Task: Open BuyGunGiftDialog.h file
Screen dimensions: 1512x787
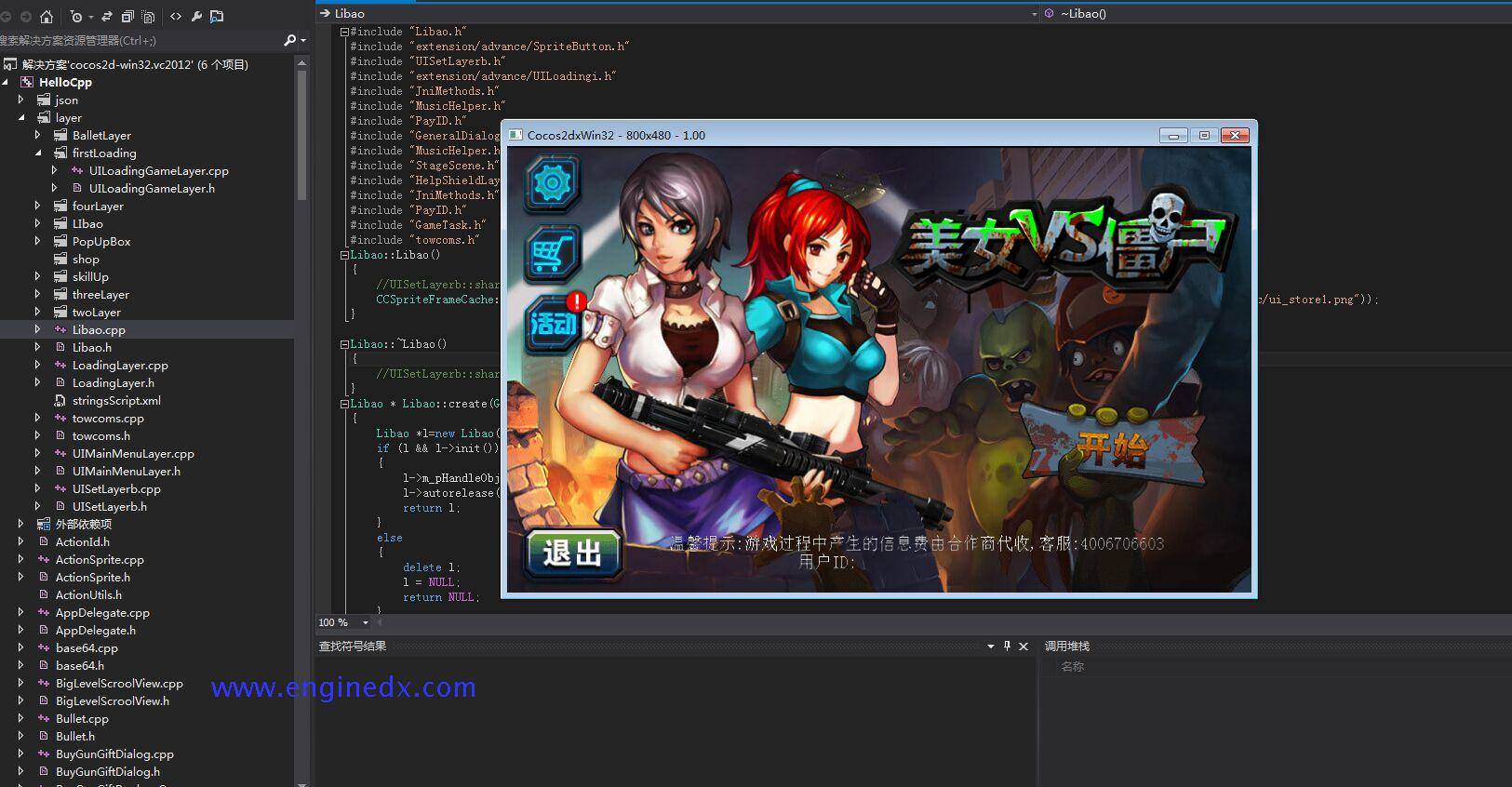Action: 108,771
